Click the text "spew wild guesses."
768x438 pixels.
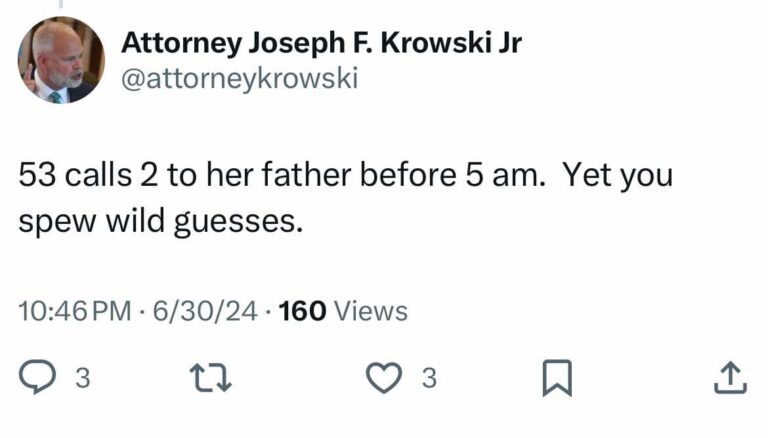point(160,219)
